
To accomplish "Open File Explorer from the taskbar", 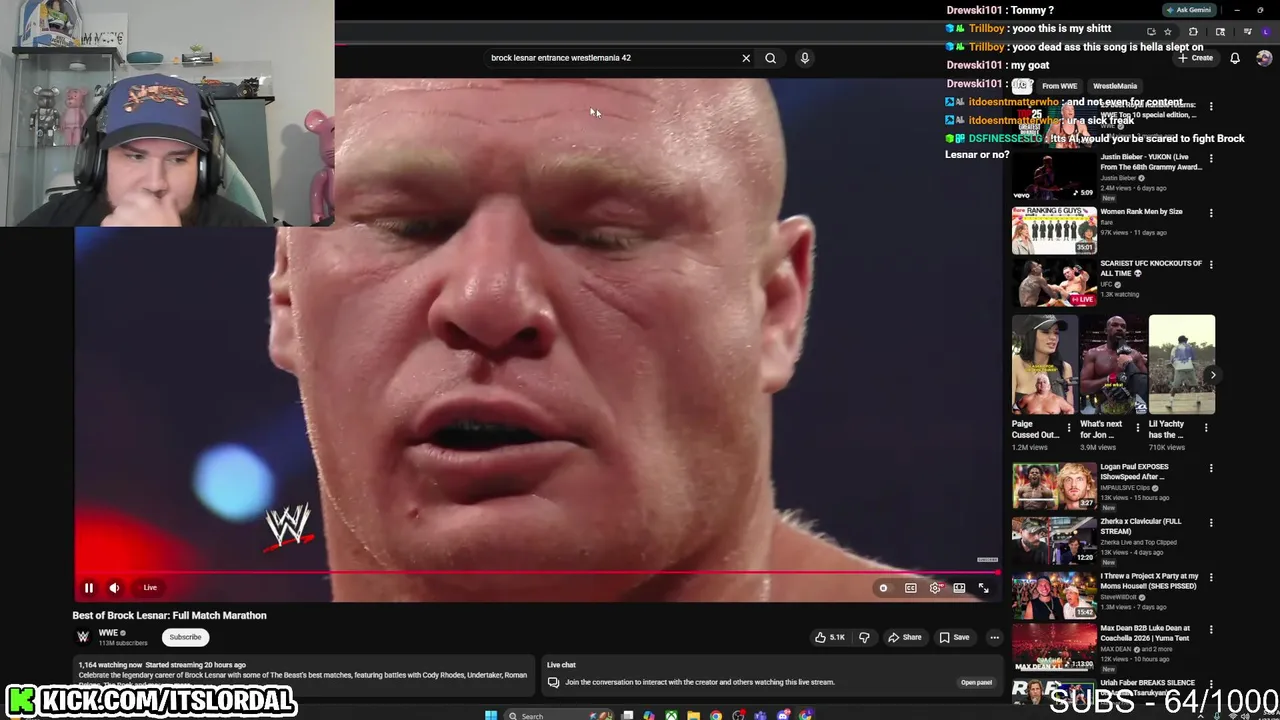I will (693, 715).
